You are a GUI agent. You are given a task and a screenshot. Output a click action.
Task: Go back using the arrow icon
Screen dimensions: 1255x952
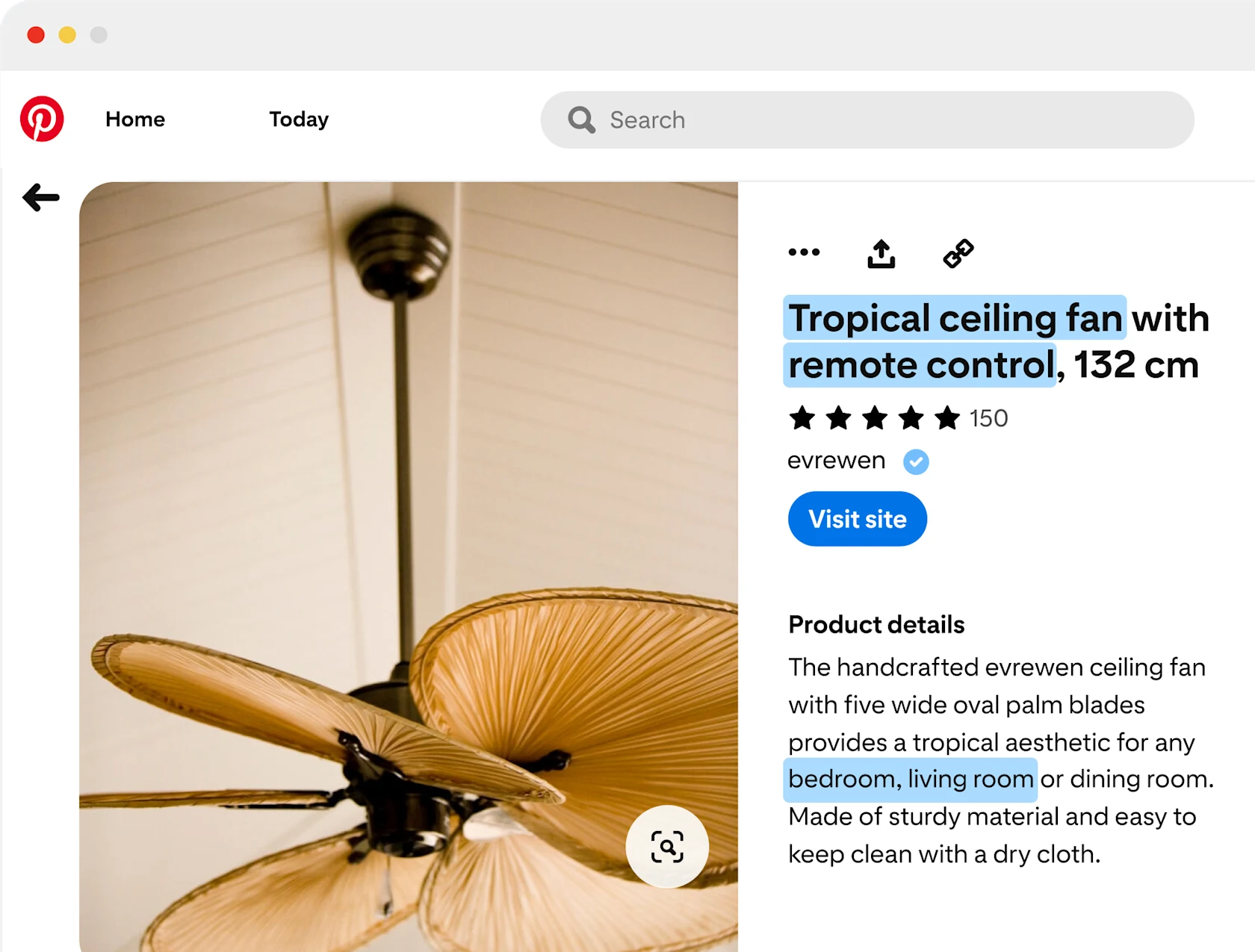(x=41, y=198)
